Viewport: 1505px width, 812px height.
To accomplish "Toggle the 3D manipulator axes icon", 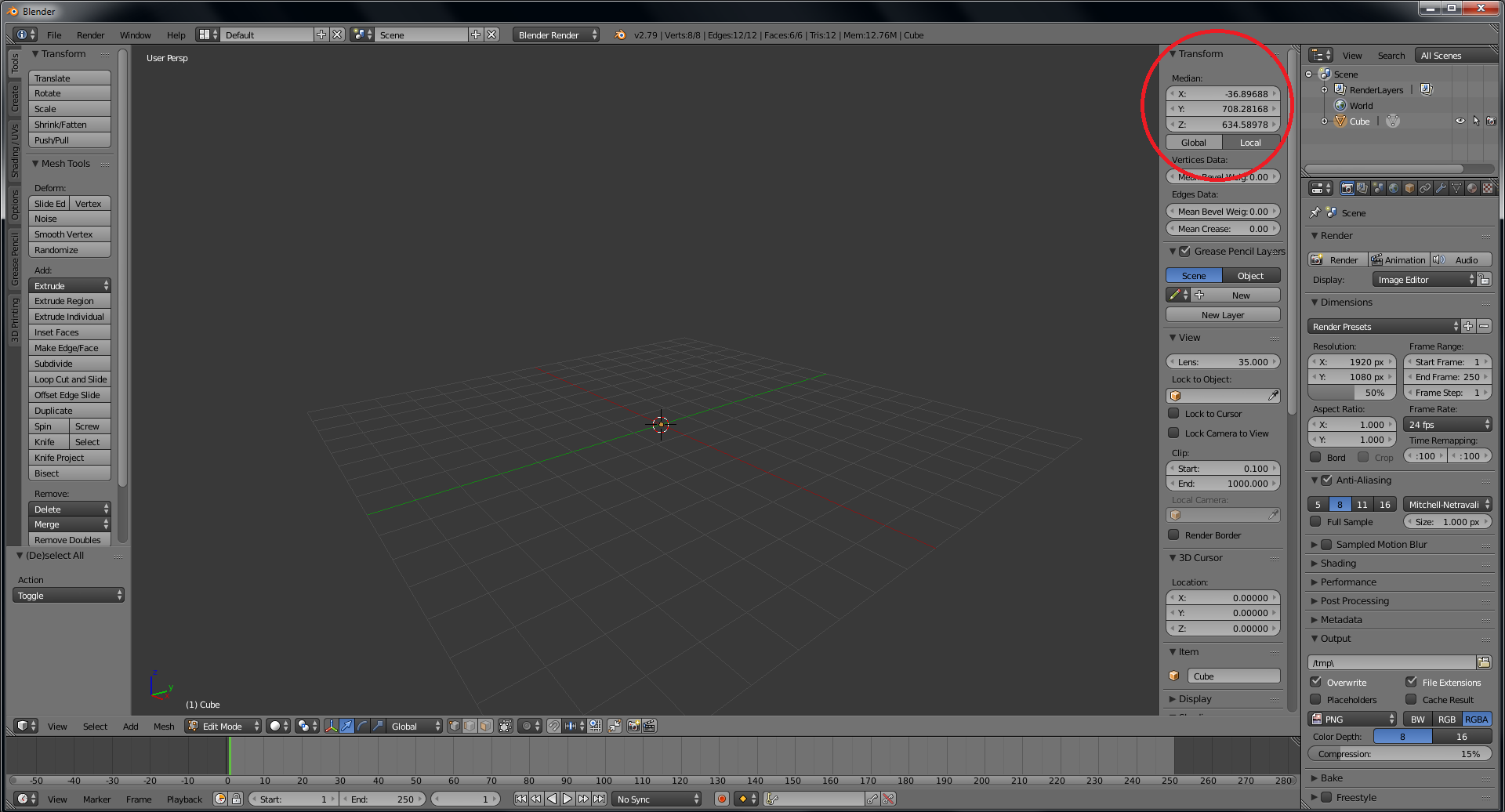I will pos(332,726).
